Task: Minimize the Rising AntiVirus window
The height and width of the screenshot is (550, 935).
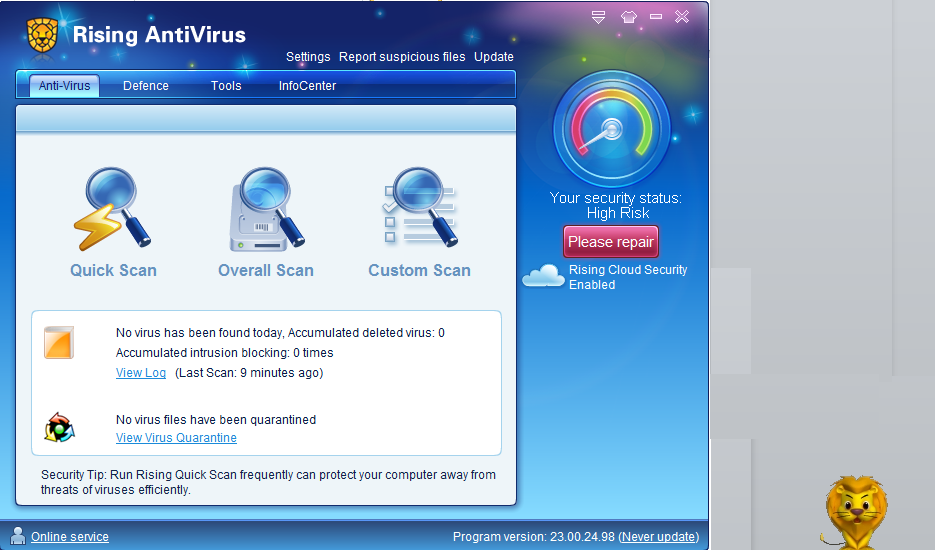Action: [656, 17]
